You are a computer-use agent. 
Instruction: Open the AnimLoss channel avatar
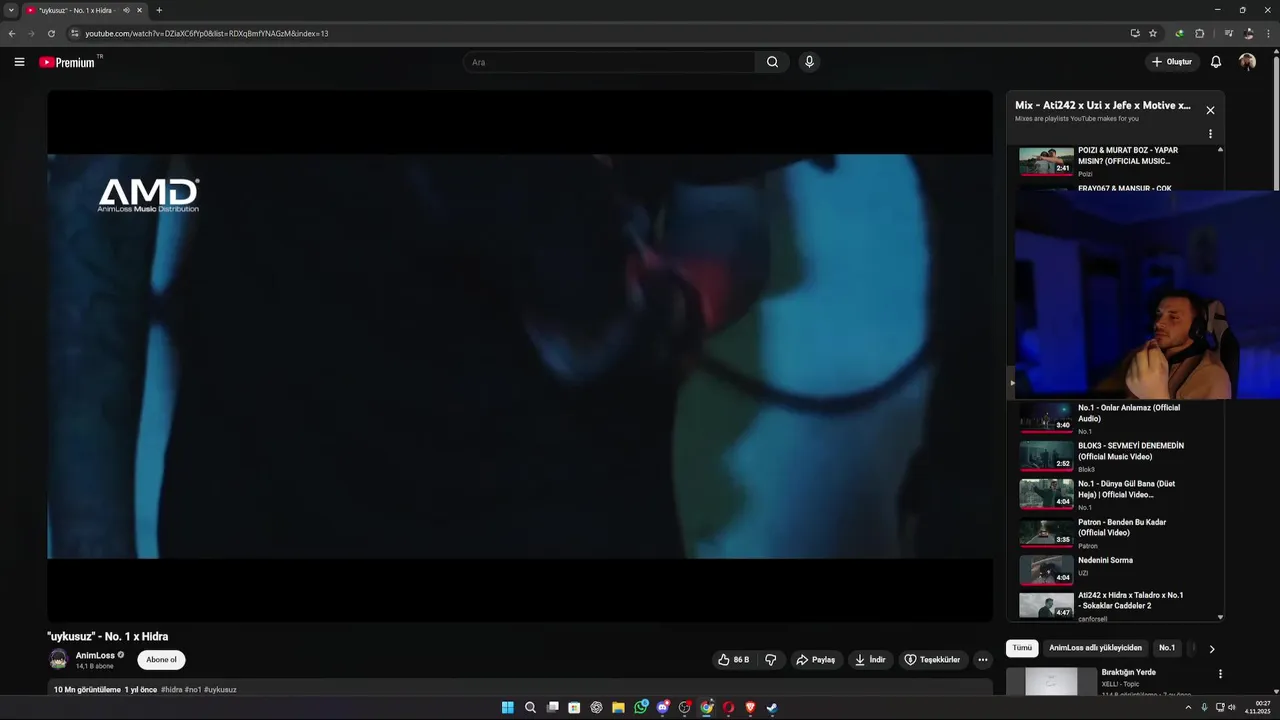coord(58,659)
